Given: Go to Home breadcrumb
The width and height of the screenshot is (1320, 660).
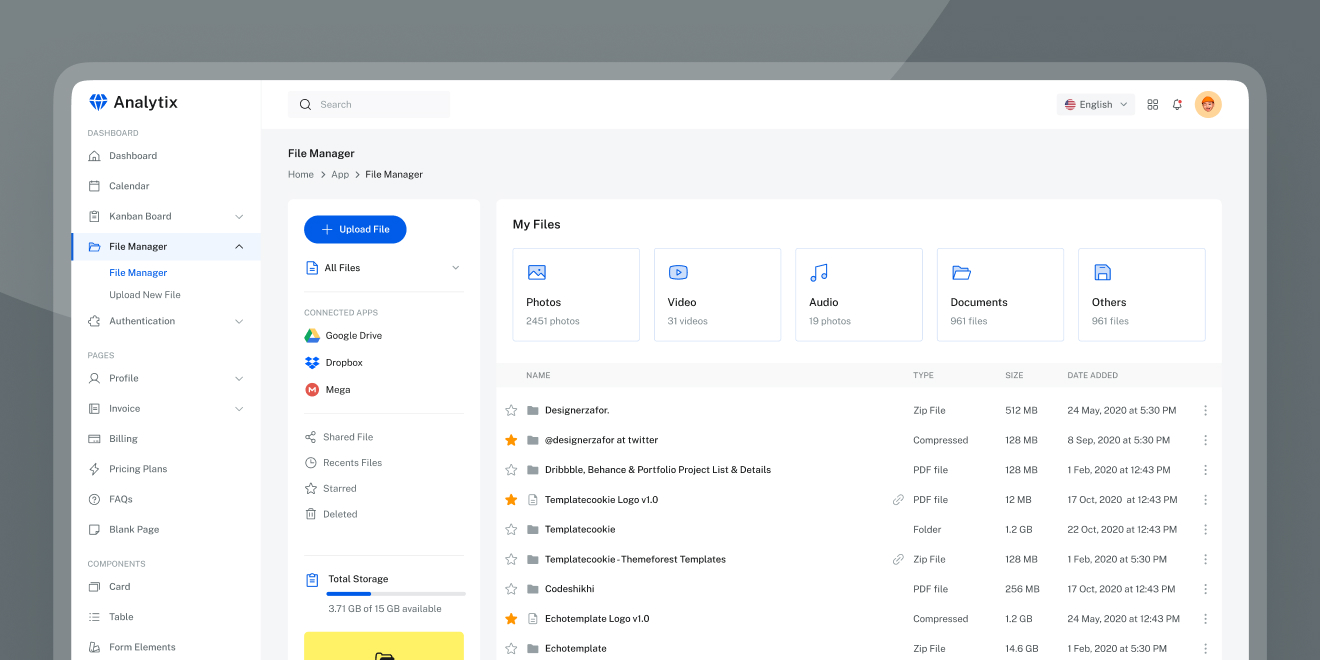Looking at the screenshot, I should point(301,174).
